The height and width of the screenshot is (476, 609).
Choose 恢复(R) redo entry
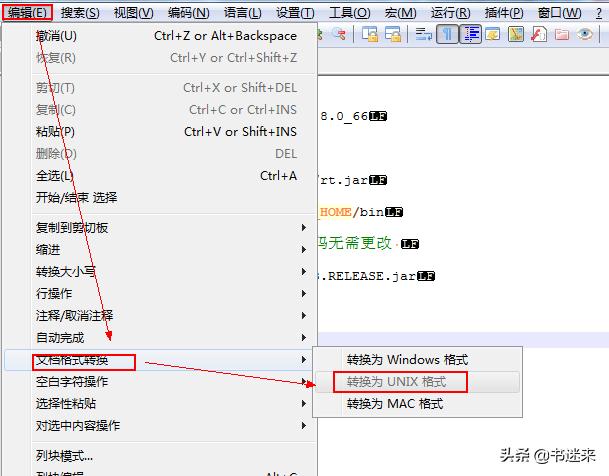coord(160,58)
